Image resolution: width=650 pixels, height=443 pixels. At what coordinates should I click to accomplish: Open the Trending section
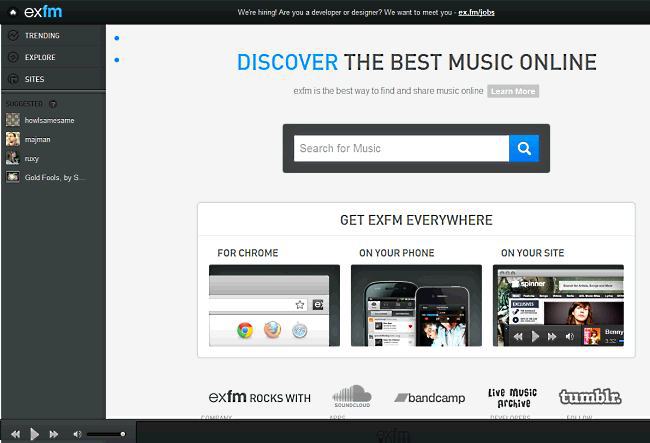pyautogui.click(x=53, y=36)
